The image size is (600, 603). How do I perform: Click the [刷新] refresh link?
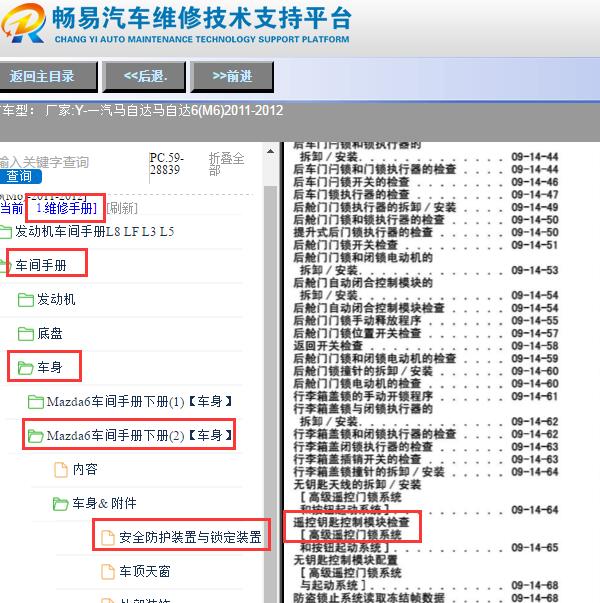[122, 208]
